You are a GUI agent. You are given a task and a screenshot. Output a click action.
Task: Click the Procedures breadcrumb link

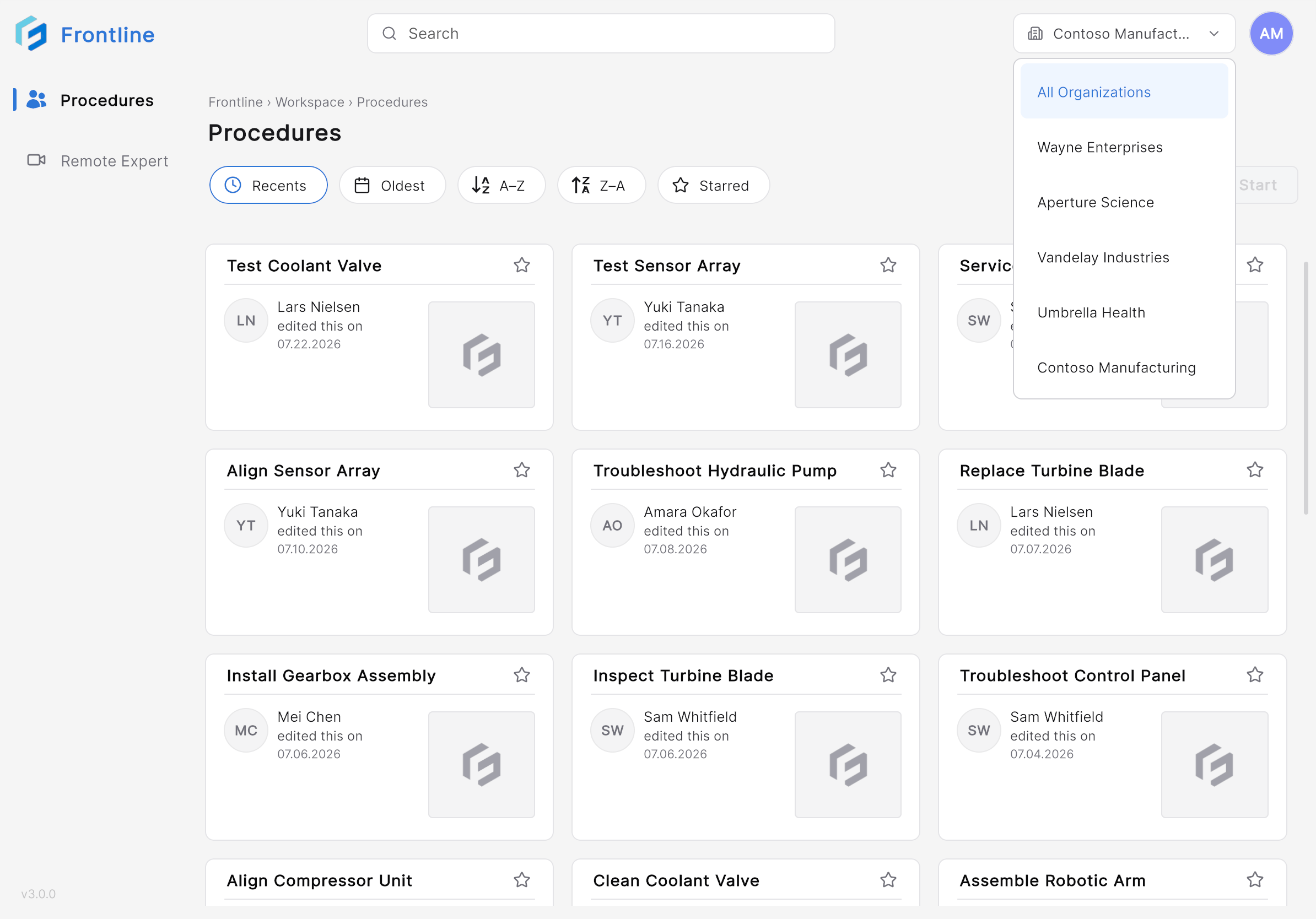tap(392, 102)
